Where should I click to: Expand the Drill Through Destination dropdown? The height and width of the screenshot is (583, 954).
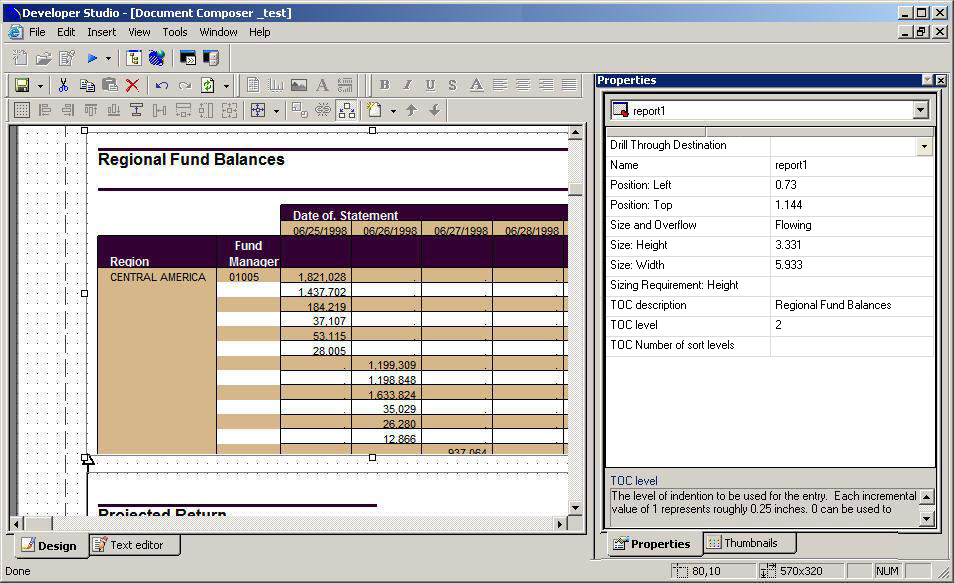(924, 146)
